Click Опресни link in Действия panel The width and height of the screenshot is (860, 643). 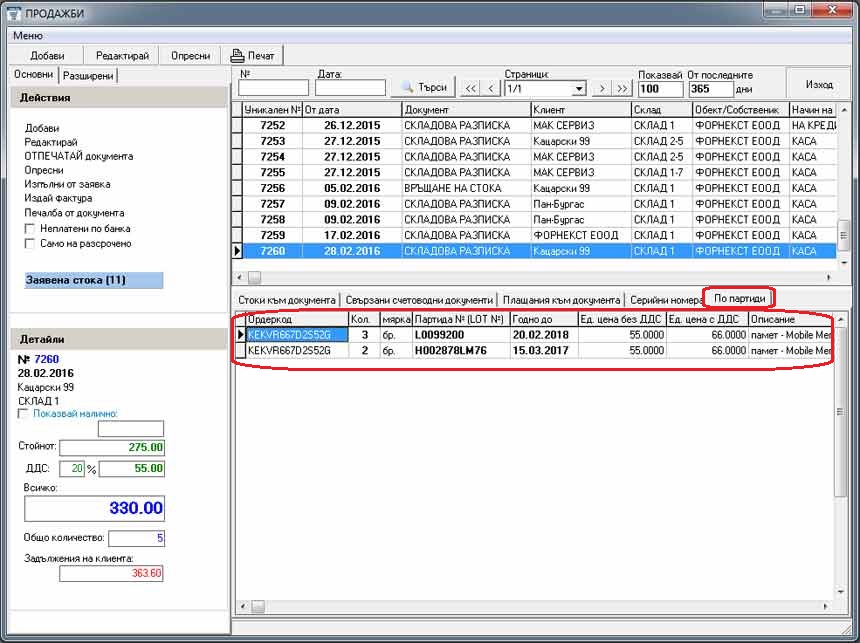pos(44,170)
